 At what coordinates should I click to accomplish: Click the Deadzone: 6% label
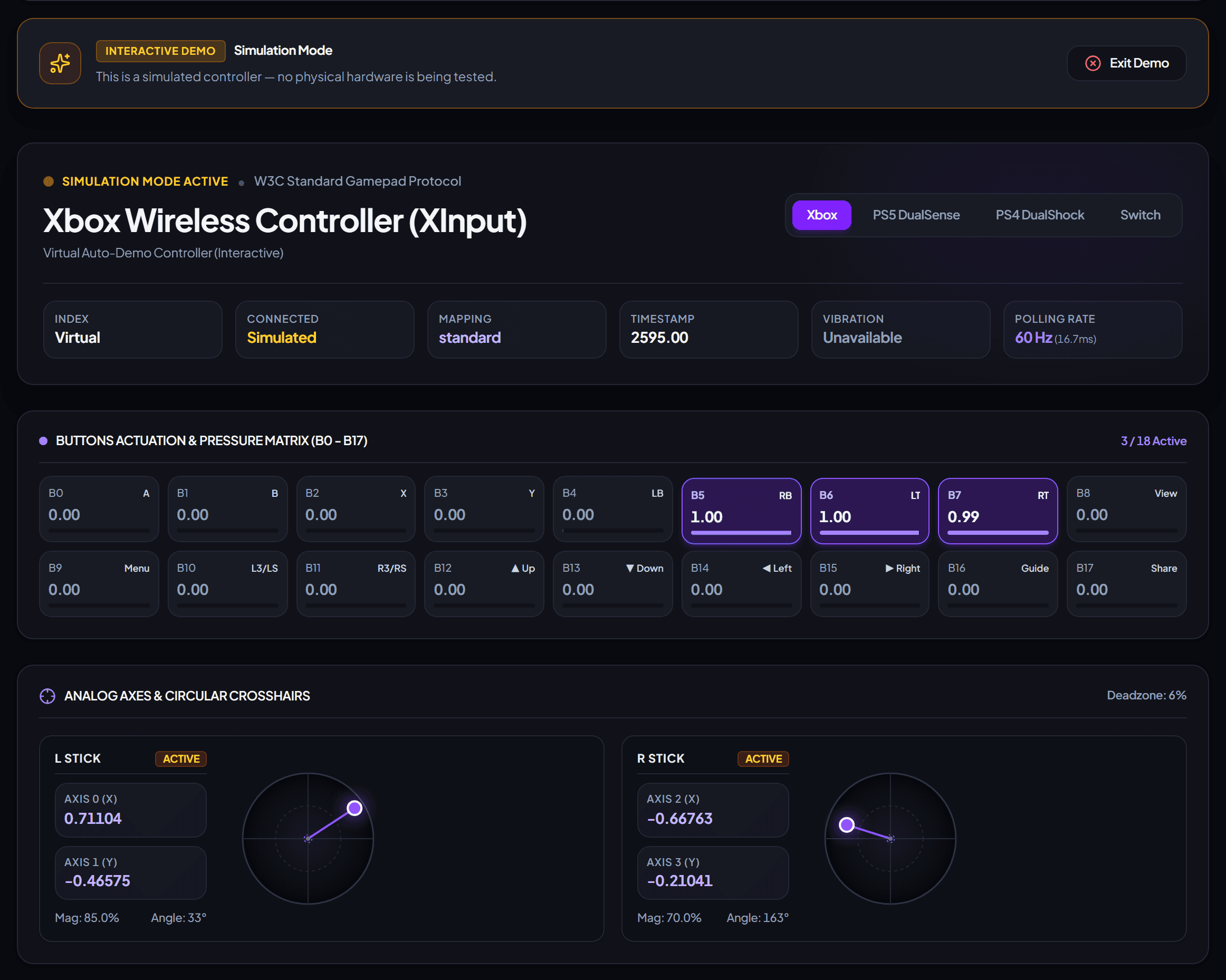(x=1146, y=695)
